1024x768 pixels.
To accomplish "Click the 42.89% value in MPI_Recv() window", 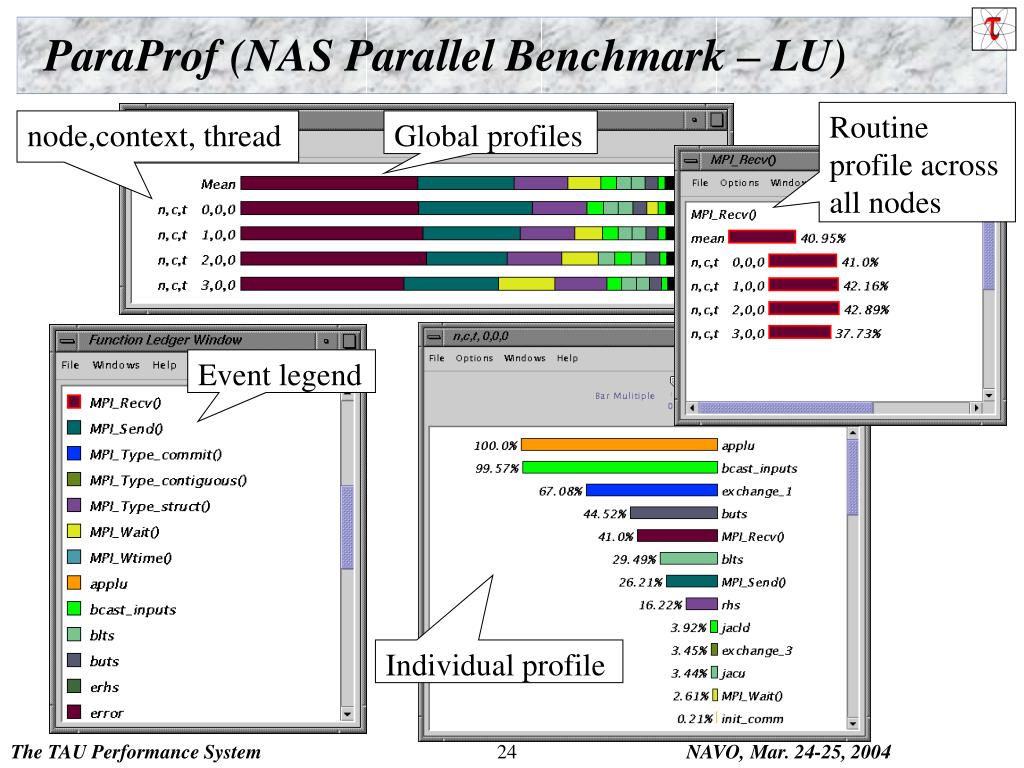I will [867, 309].
